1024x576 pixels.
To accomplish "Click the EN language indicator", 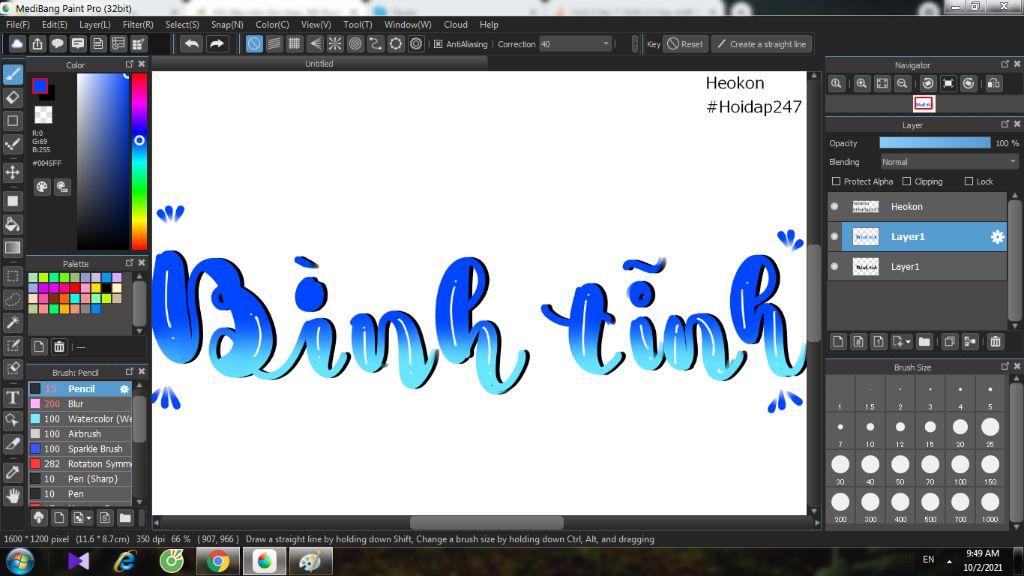I will coord(928,560).
